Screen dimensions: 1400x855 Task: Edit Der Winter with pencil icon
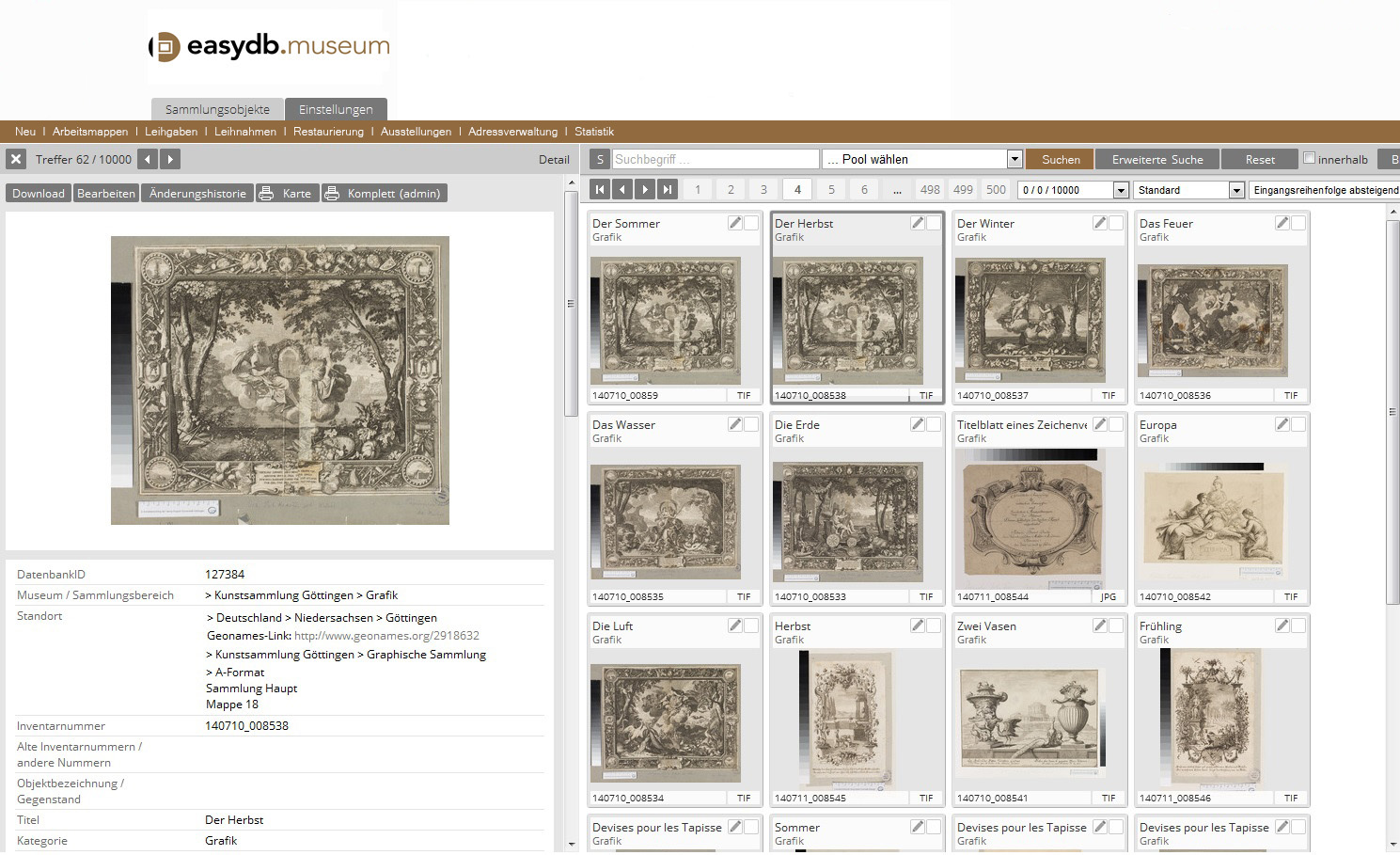1100,223
